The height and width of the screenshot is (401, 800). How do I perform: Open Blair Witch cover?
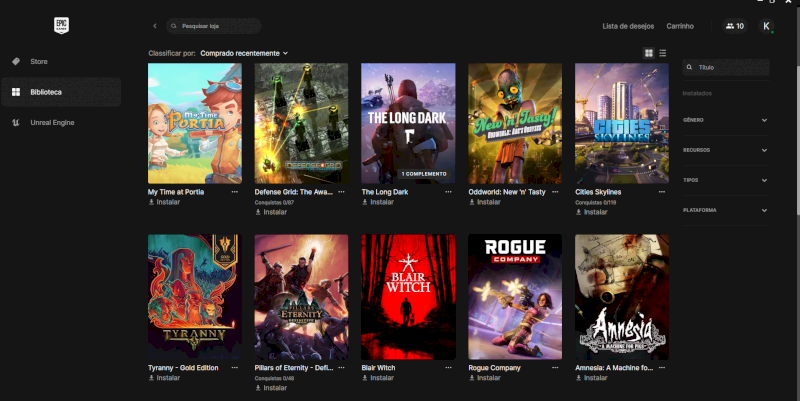[x=408, y=297]
